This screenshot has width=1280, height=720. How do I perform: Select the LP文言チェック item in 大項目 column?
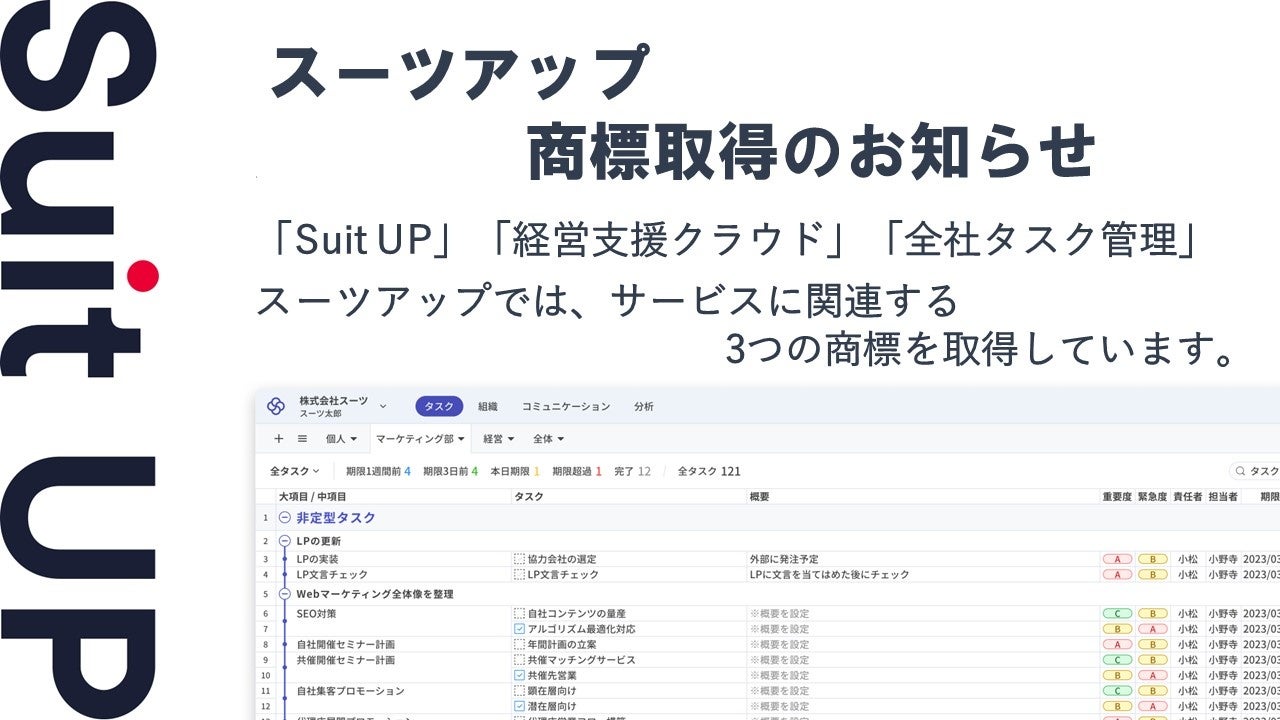pyautogui.click(x=332, y=575)
